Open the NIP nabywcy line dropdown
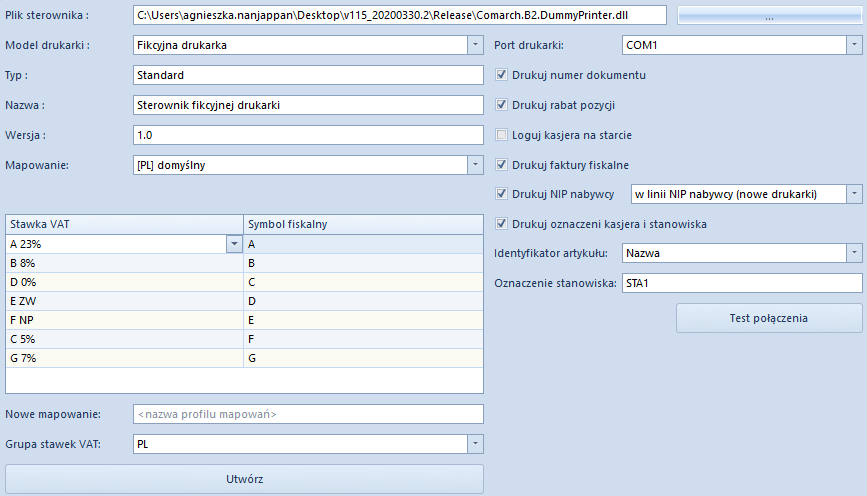Image resolution: width=867 pixels, height=496 pixels. coord(854,194)
